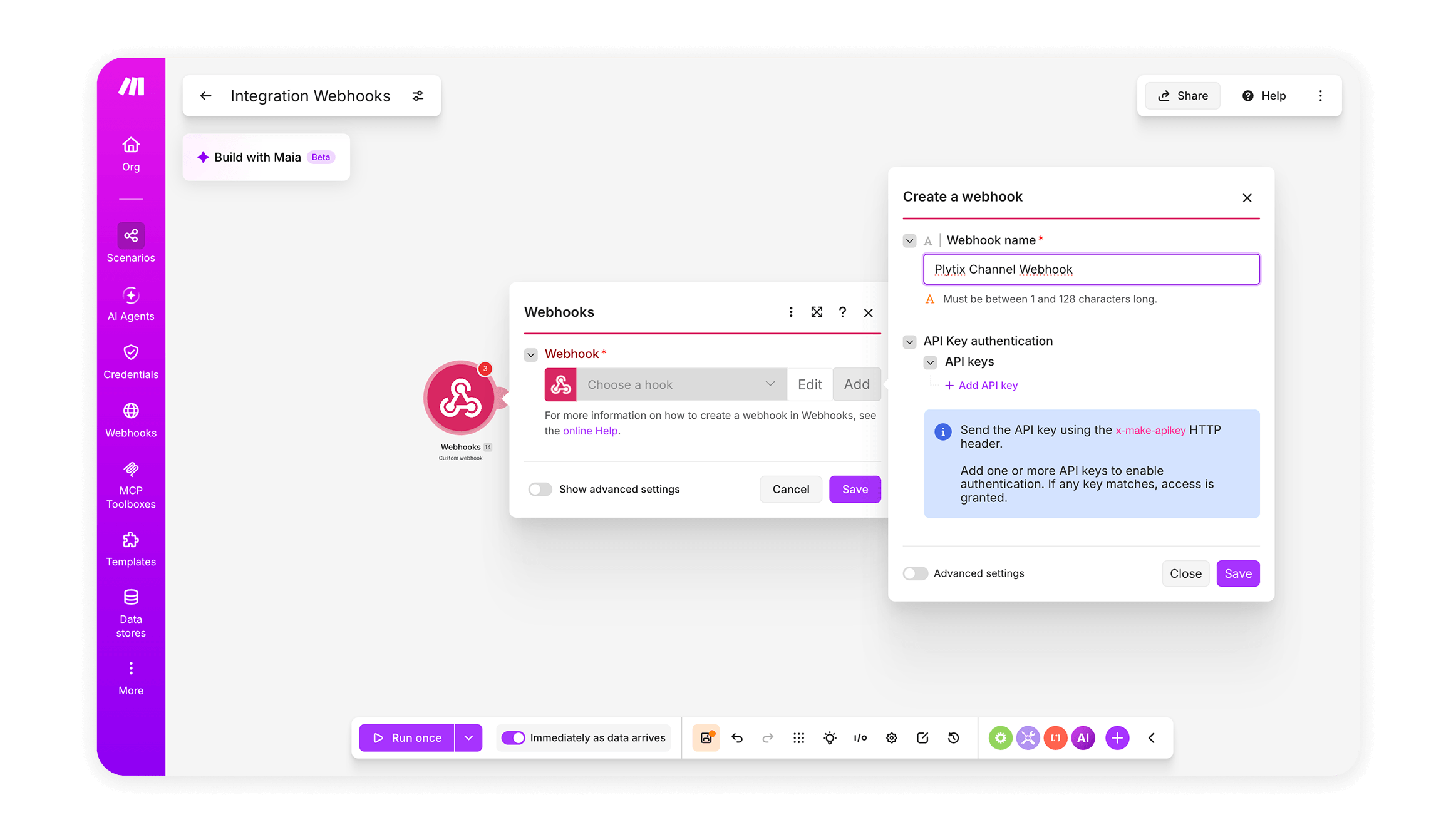
Task: Collapse the Webhook field section
Action: click(x=531, y=354)
